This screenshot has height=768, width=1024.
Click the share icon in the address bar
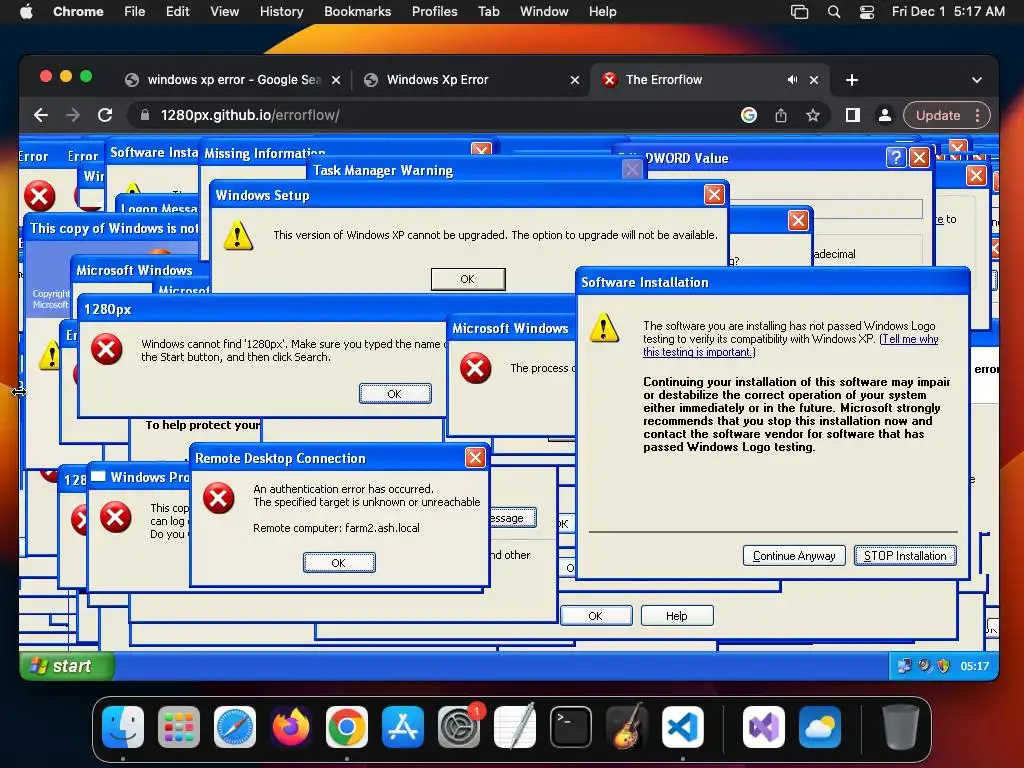[780, 116]
